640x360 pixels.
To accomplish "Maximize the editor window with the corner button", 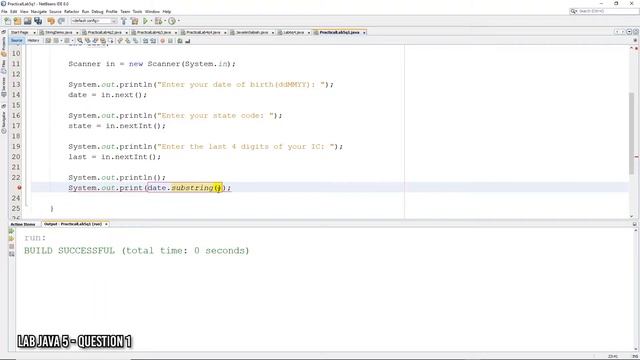I will pyautogui.click(x=636, y=32).
